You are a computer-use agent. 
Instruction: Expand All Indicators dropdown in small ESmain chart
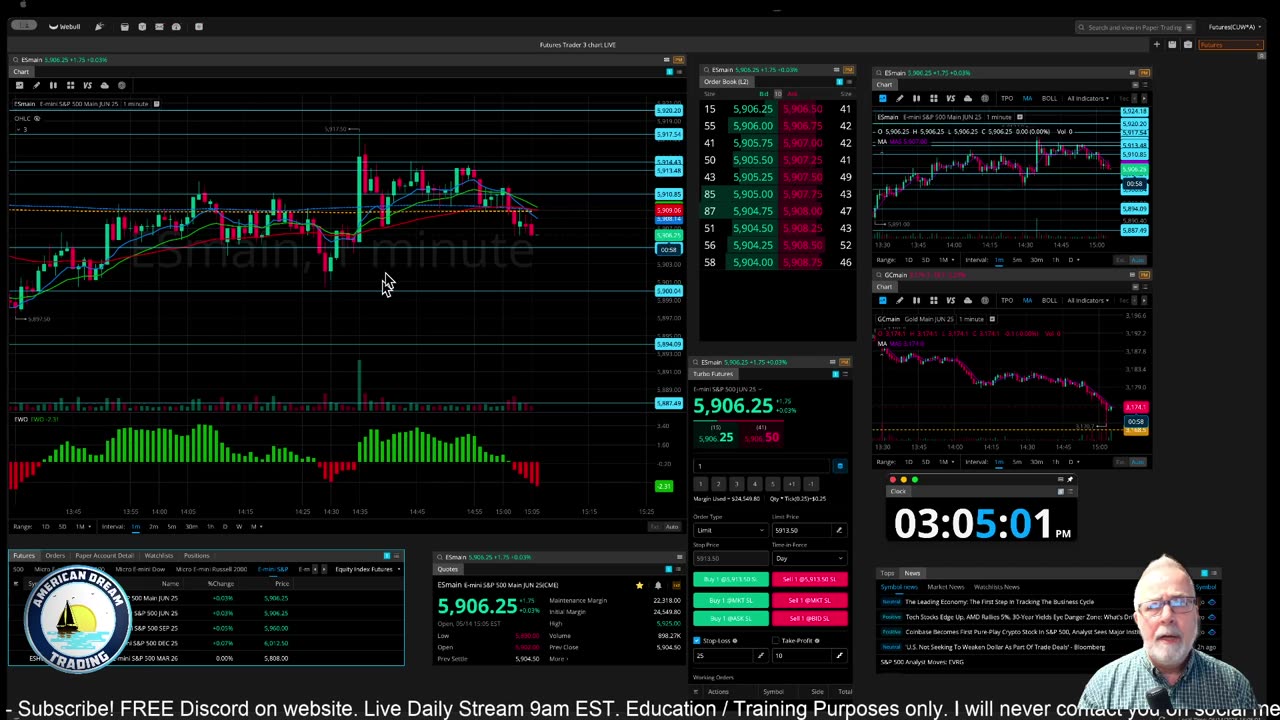coord(1090,98)
